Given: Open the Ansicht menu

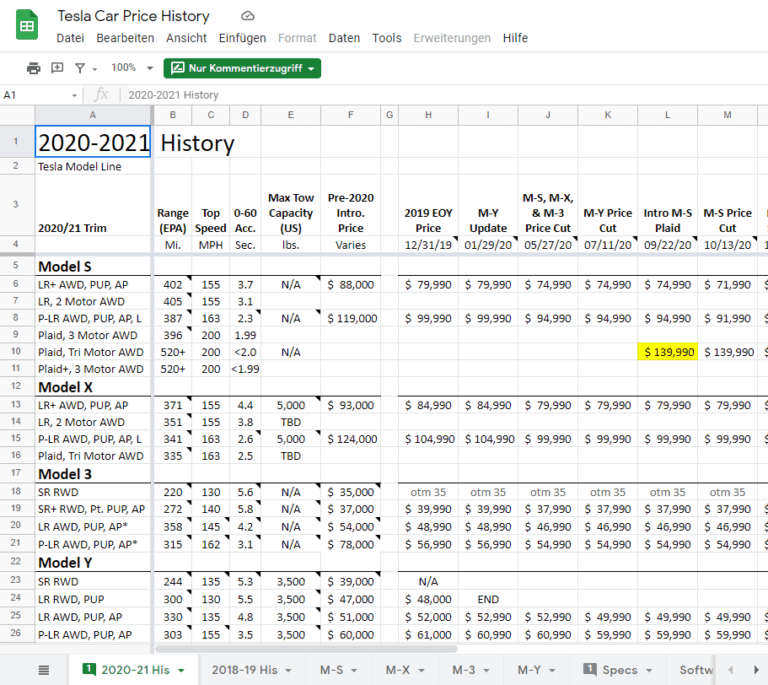Looking at the screenshot, I should coord(186,38).
